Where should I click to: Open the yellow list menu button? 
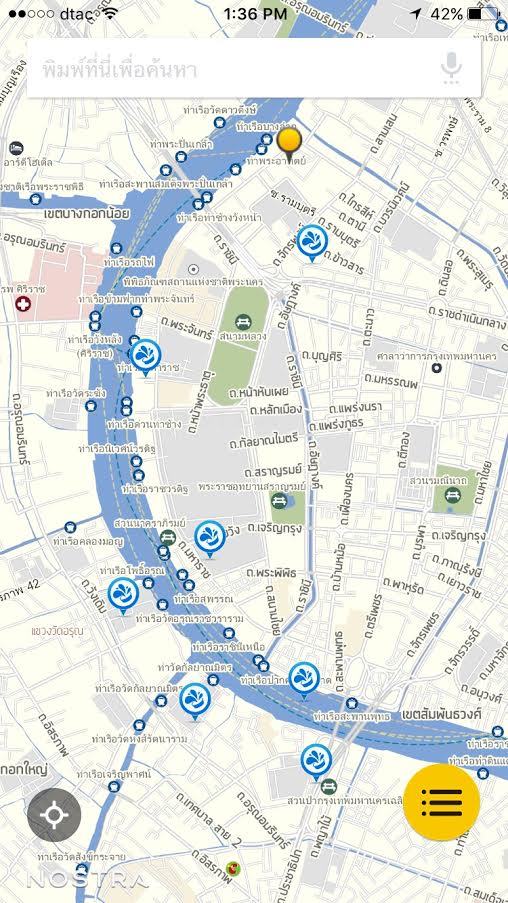coord(441,802)
